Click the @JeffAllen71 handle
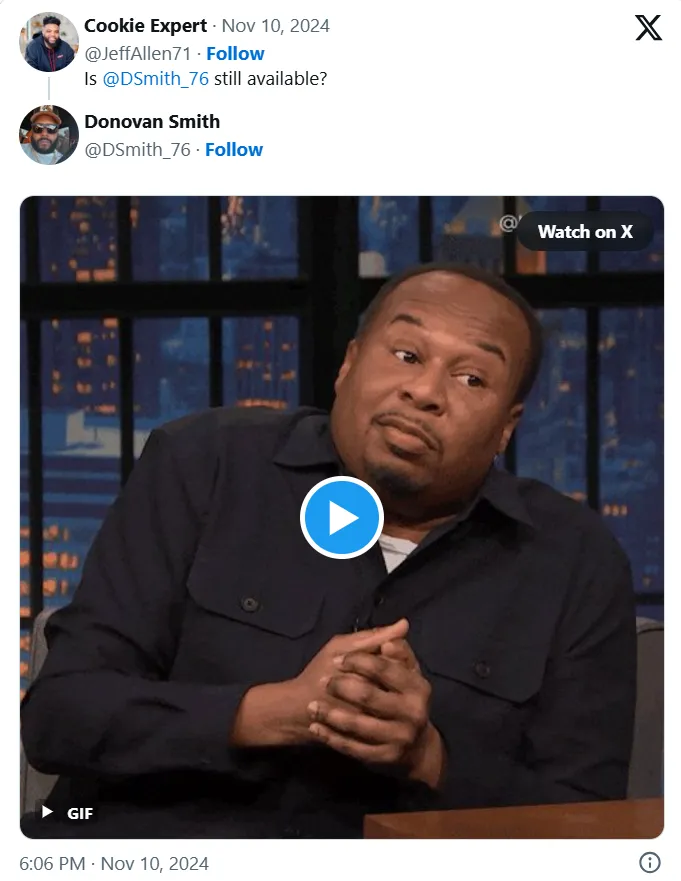The width and height of the screenshot is (681, 881). (138, 53)
